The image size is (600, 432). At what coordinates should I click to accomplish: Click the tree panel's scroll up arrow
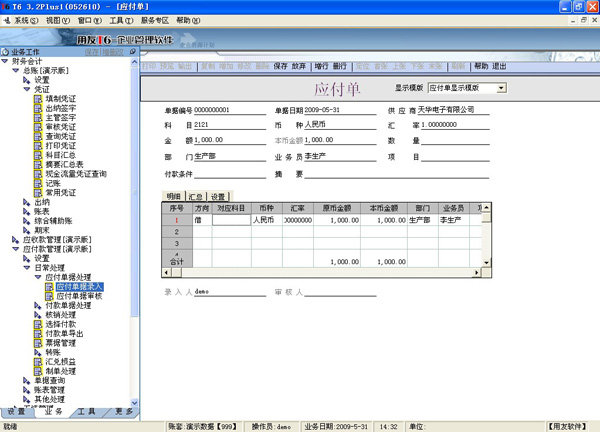tap(134, 62)
